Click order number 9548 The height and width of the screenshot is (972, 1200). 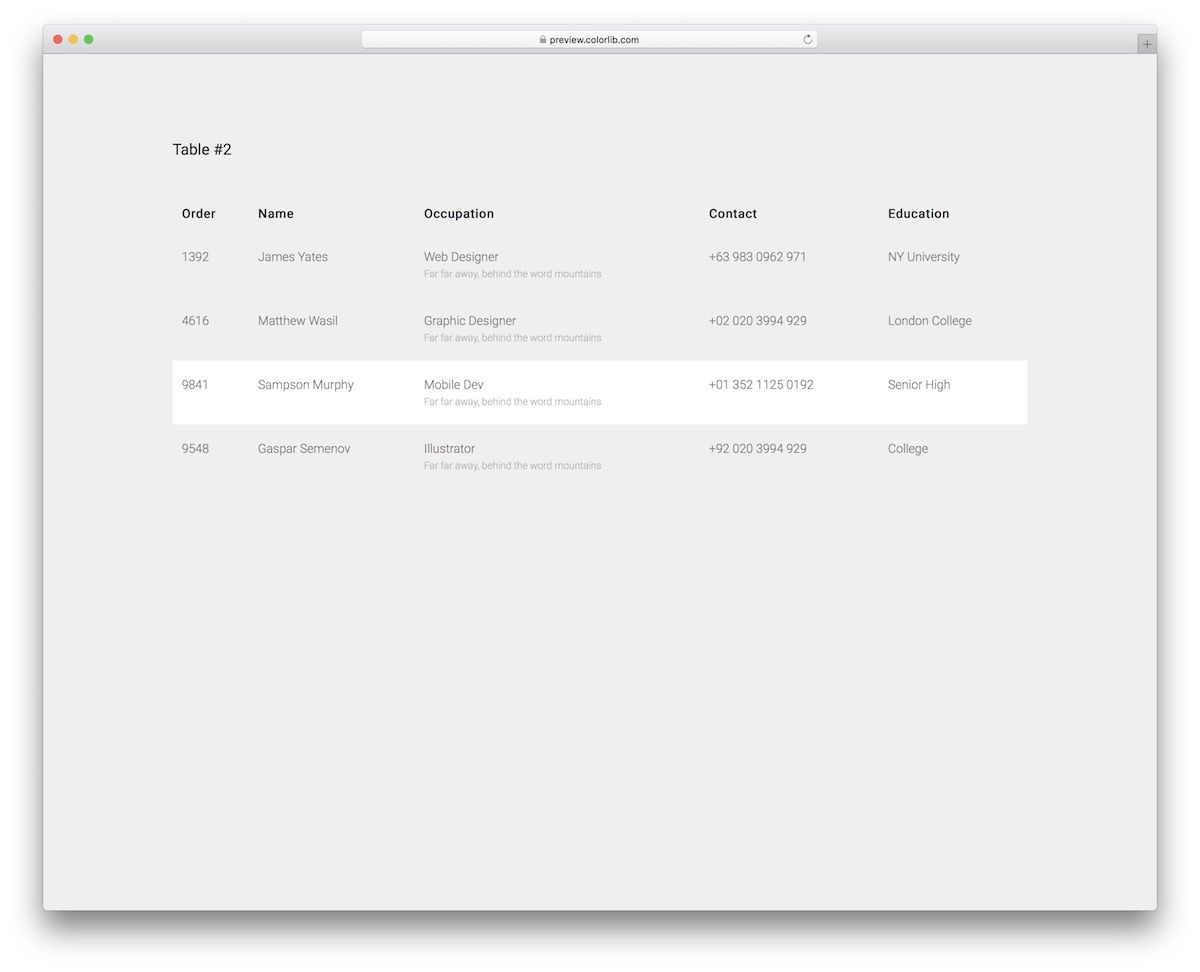tap(195, 449)
